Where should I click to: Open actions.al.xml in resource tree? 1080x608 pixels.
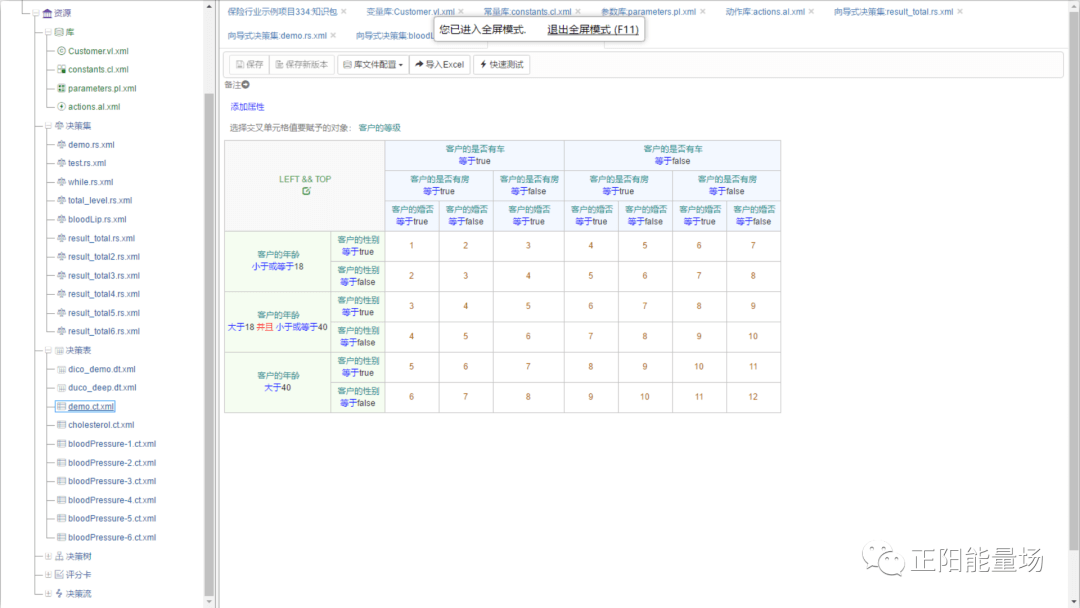pos(94,107)
